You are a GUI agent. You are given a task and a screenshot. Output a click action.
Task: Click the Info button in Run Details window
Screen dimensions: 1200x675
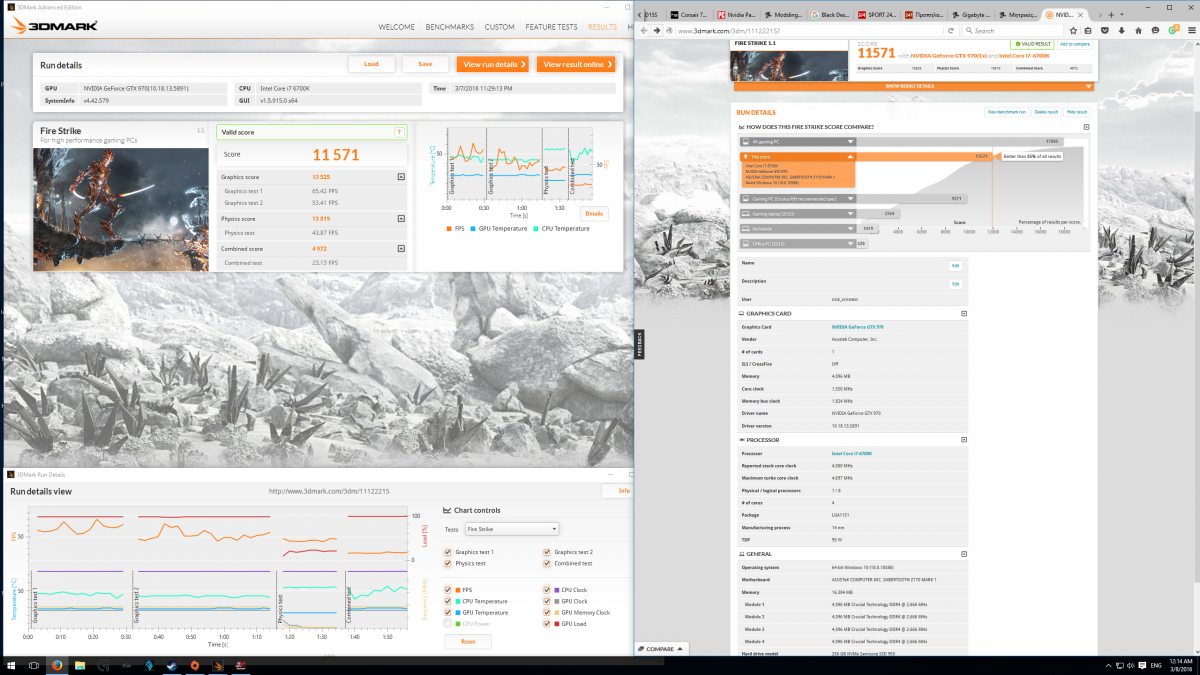coord(617,491)
